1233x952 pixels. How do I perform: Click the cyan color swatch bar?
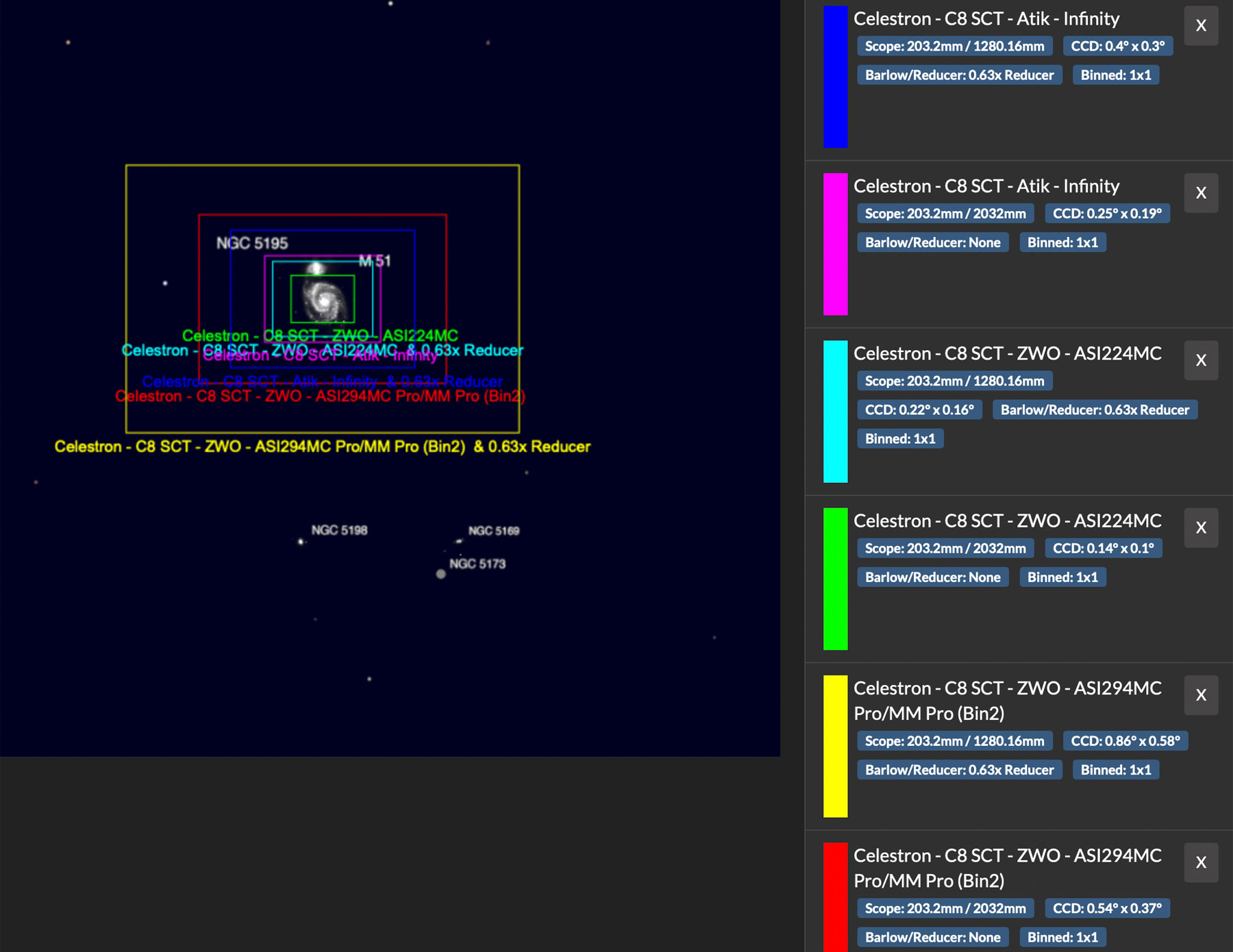835,412
